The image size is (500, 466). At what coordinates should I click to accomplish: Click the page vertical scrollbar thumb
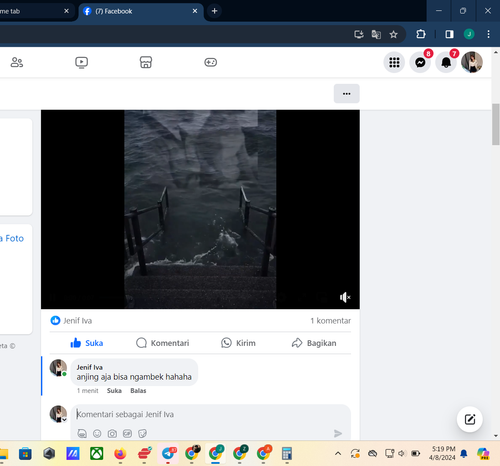(496, 124)
